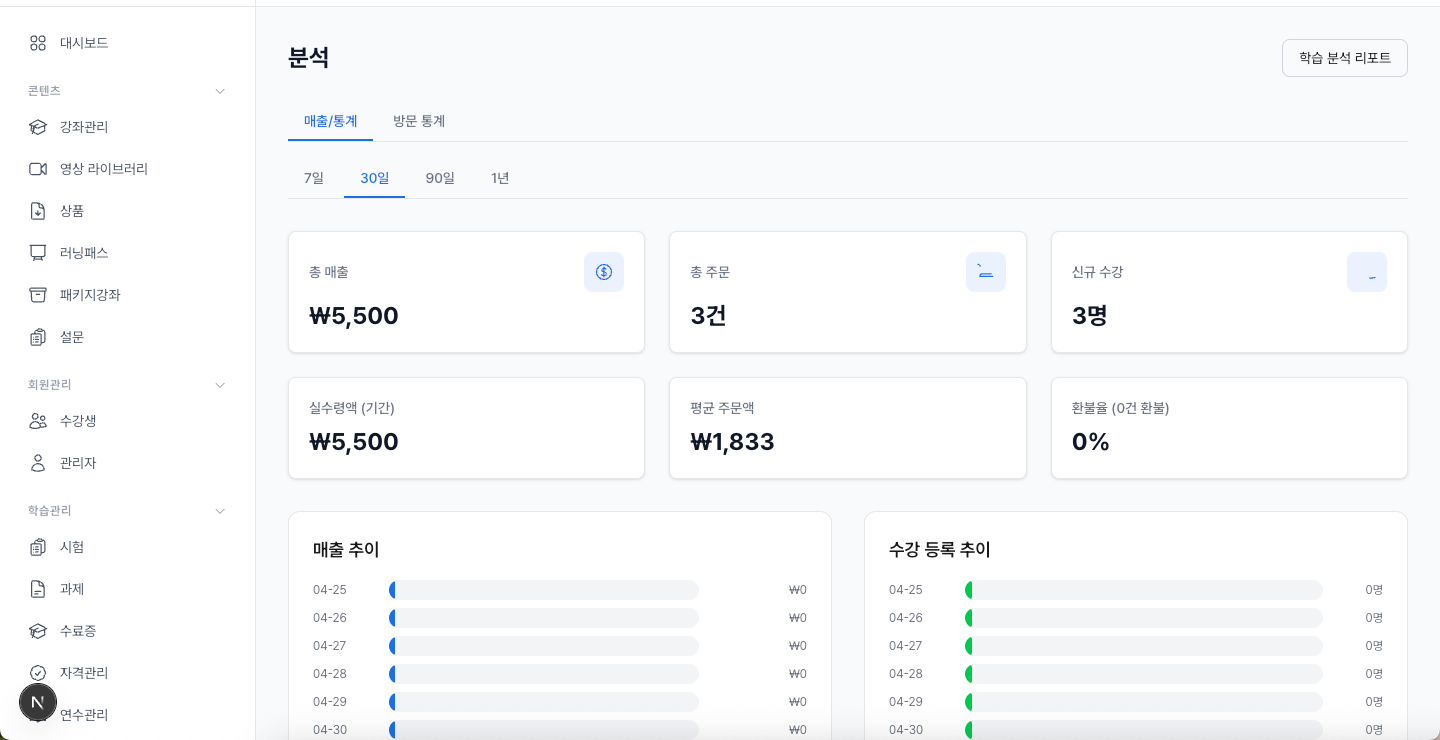Click the 환불율 0% value
Screen dimensions: 1440x740
[x=1091, y=442]
